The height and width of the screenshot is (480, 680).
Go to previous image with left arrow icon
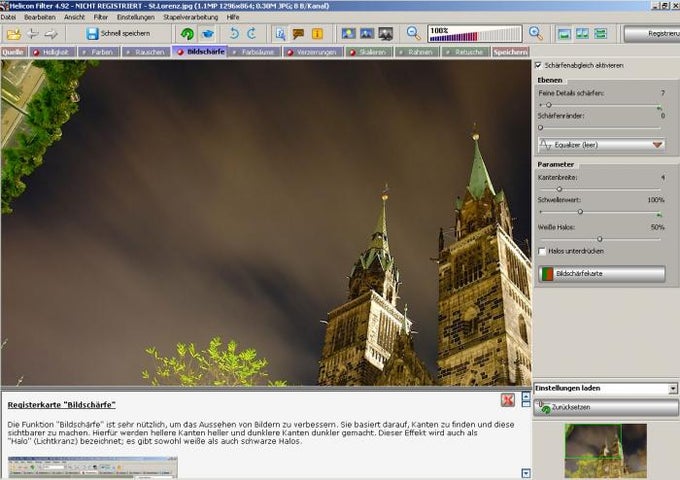point(33,33)
